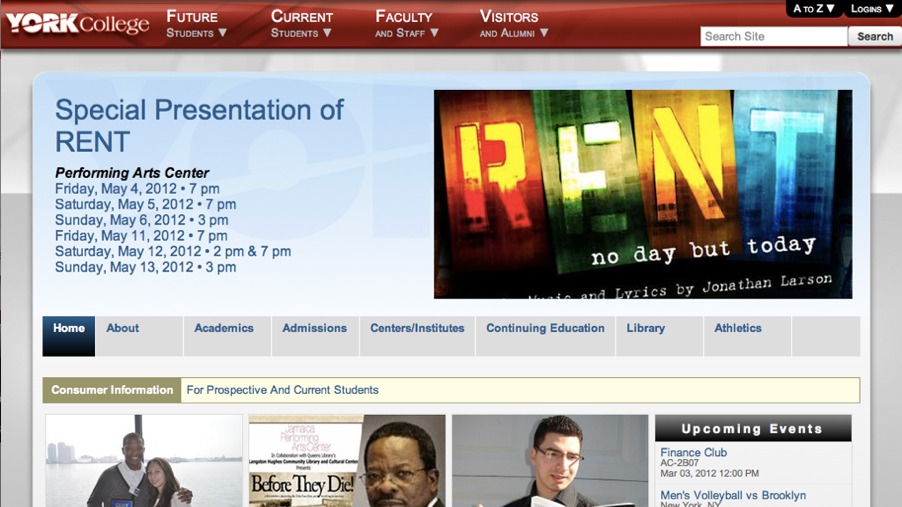Go to the Athletics tab

747,336
